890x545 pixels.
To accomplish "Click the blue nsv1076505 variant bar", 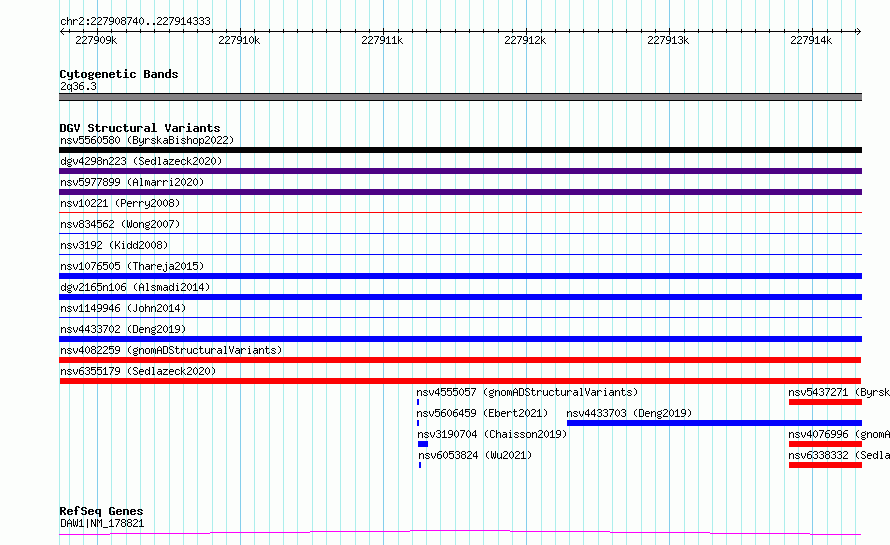I will pyautogui.click(x=460, y=276).
